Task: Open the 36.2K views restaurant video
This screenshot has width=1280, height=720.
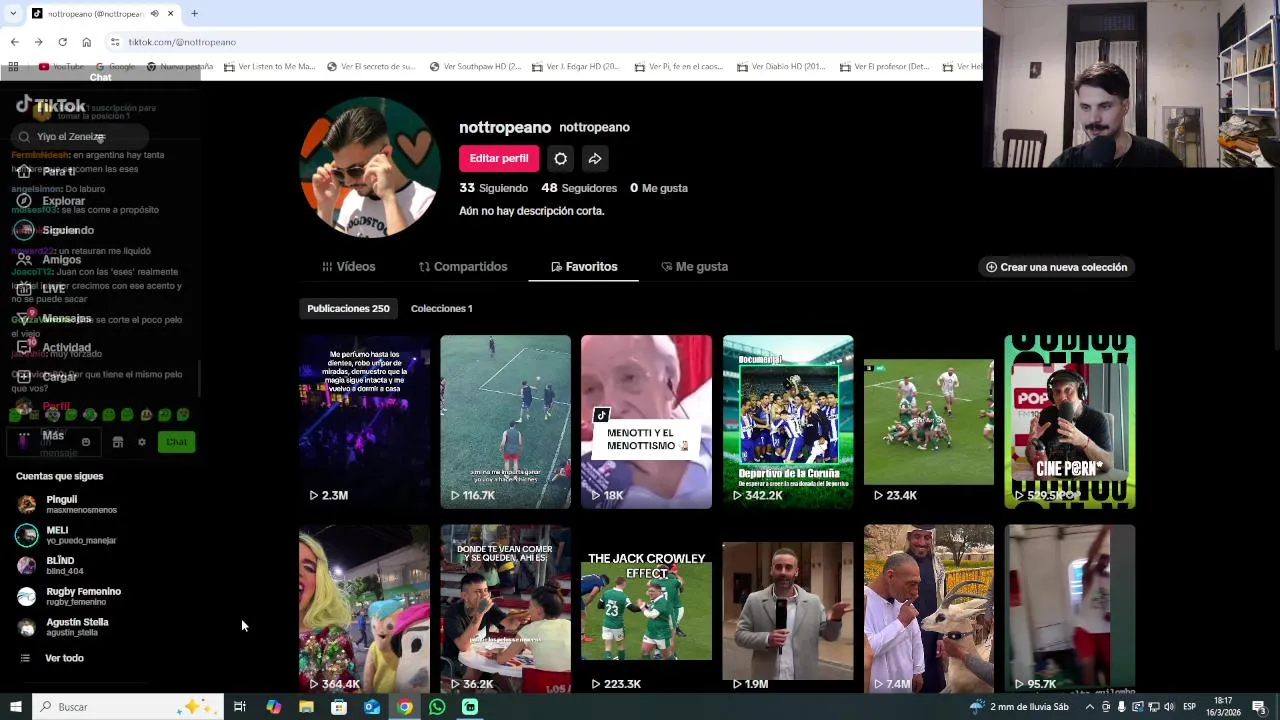Action: click(505, 608)
